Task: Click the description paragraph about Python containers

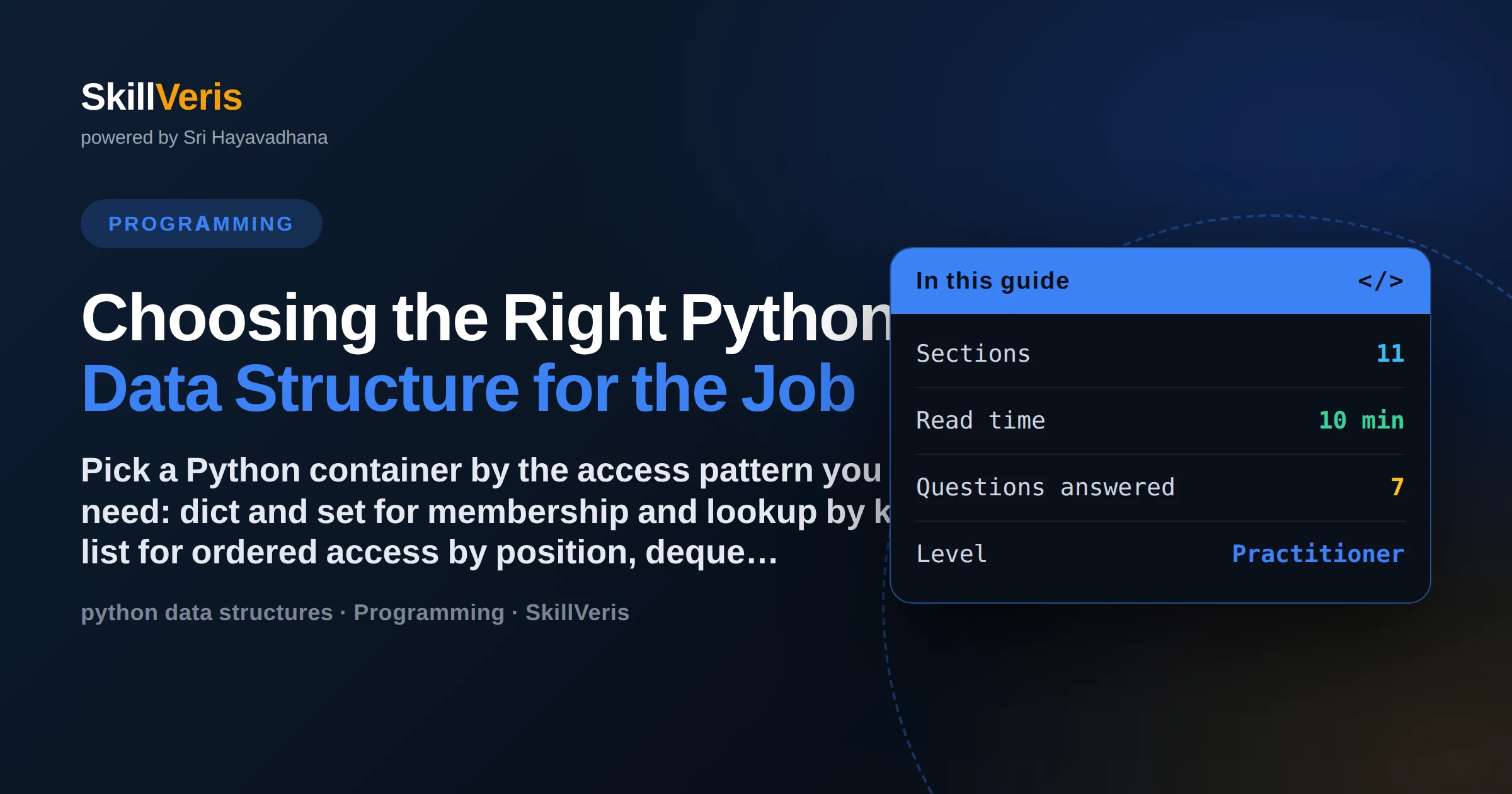Action: tap(486, 511)
